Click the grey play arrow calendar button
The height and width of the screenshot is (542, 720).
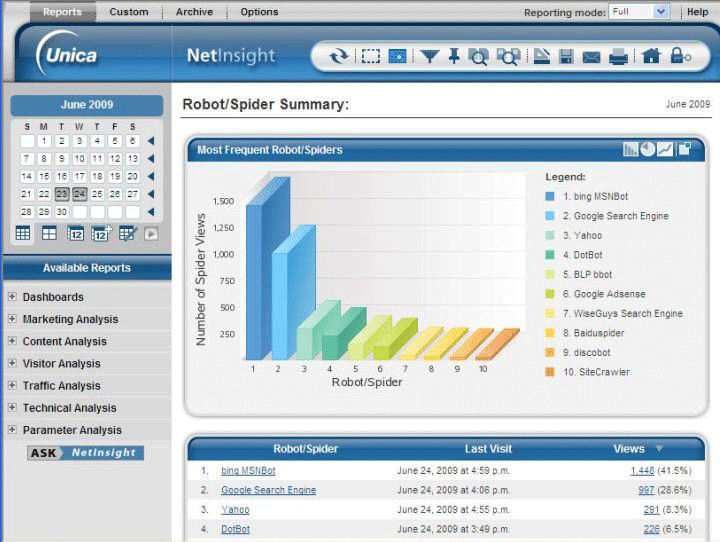point(151,234)
